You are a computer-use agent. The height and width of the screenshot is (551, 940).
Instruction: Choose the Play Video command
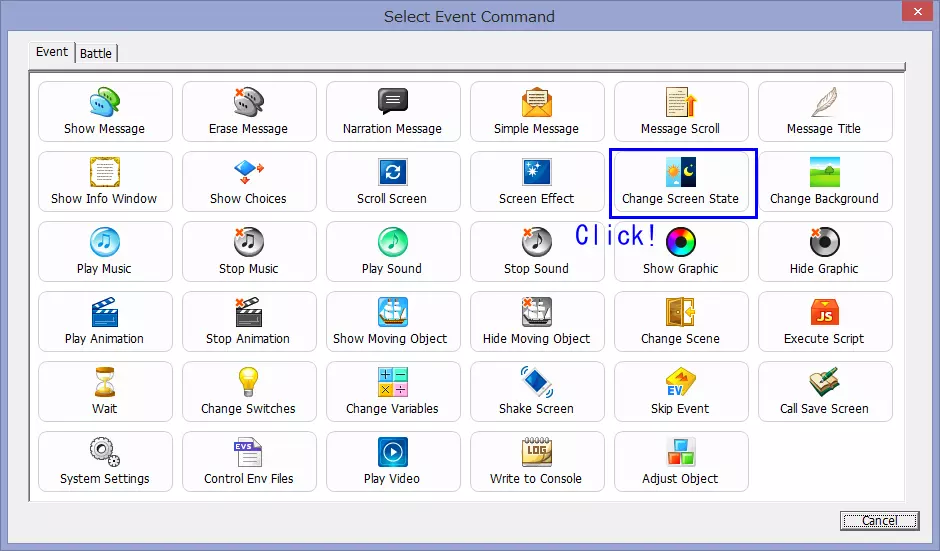393,462
